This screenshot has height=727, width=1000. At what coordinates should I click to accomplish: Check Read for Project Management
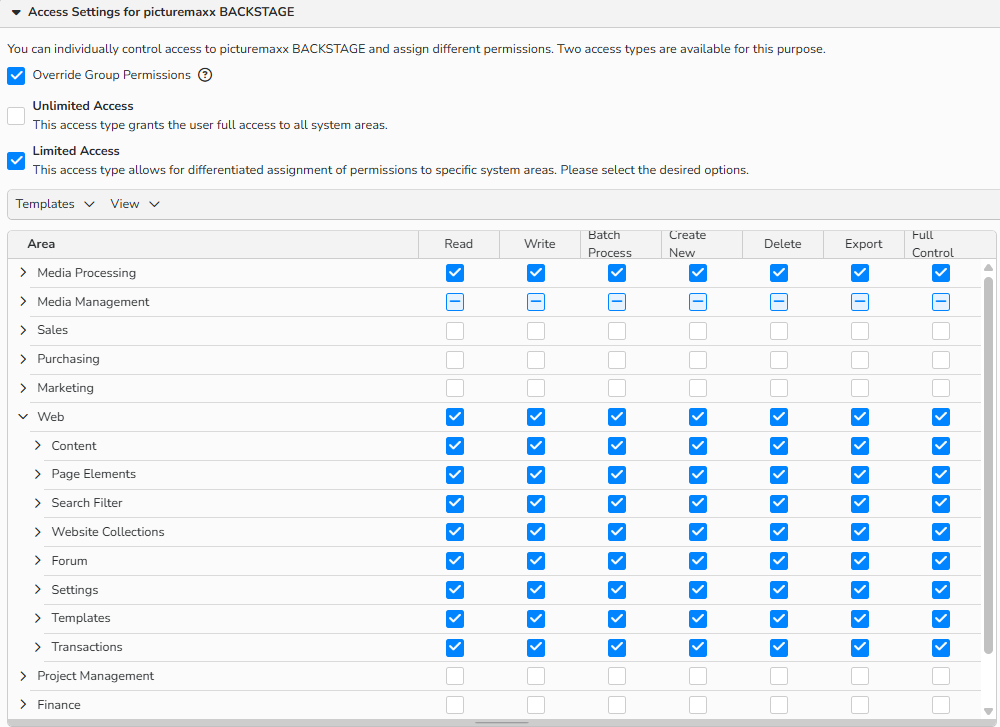pyautogui.click(x=455, y=676)
